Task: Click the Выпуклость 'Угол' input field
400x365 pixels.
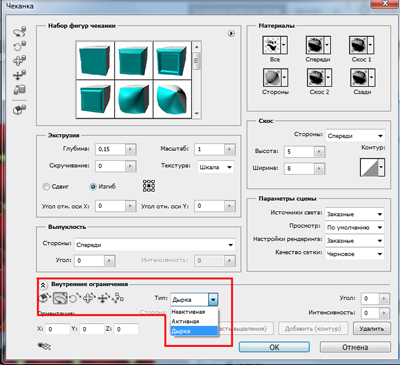Action: pyautogui.click(x=90, y=261)
